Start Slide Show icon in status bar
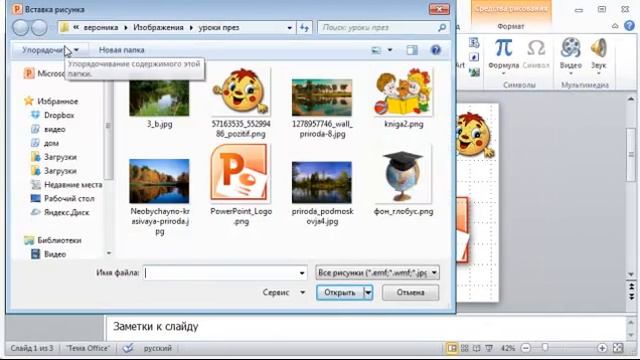 [x=489, y=348]
